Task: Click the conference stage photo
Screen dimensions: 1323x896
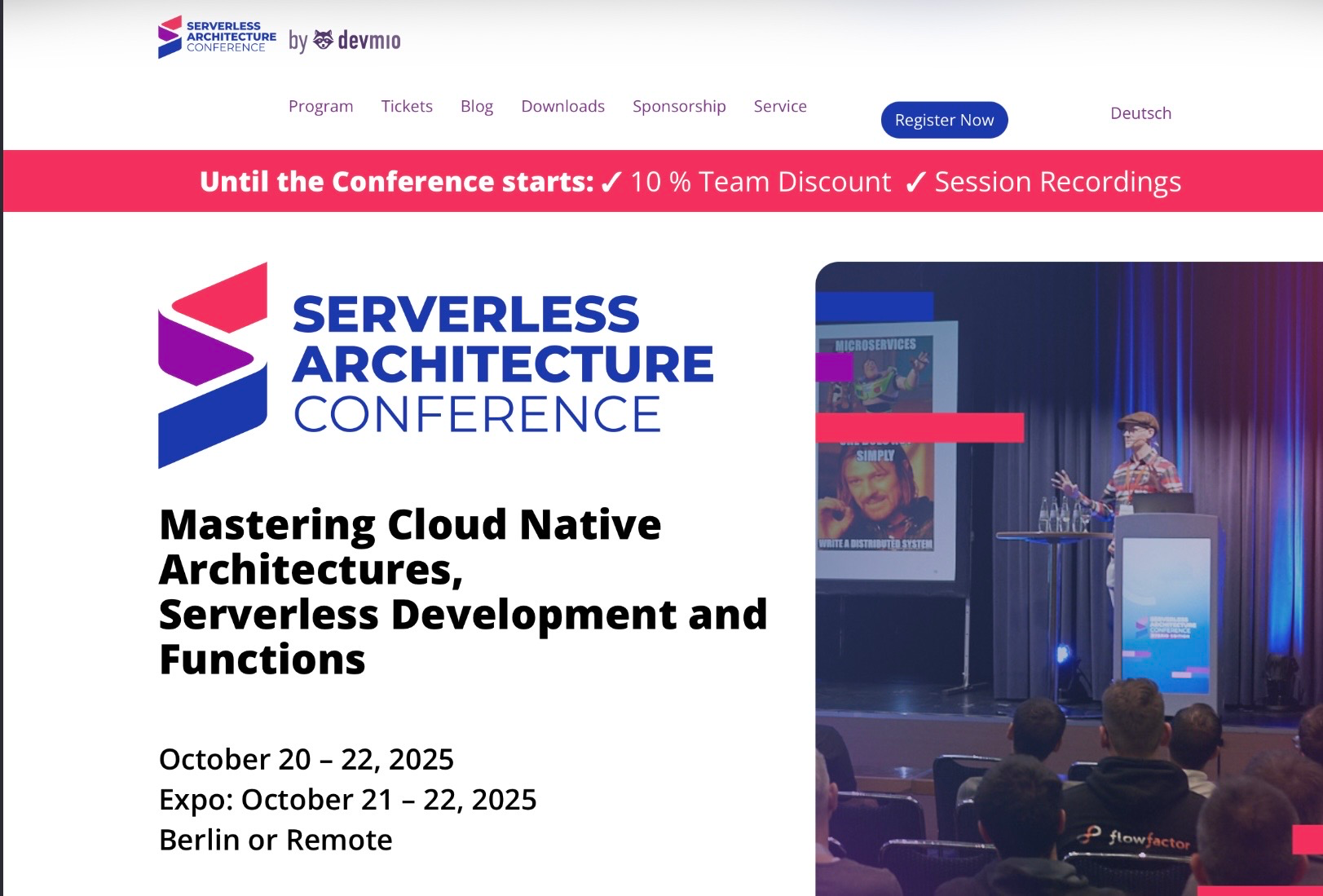Action: click(1069, 578)
